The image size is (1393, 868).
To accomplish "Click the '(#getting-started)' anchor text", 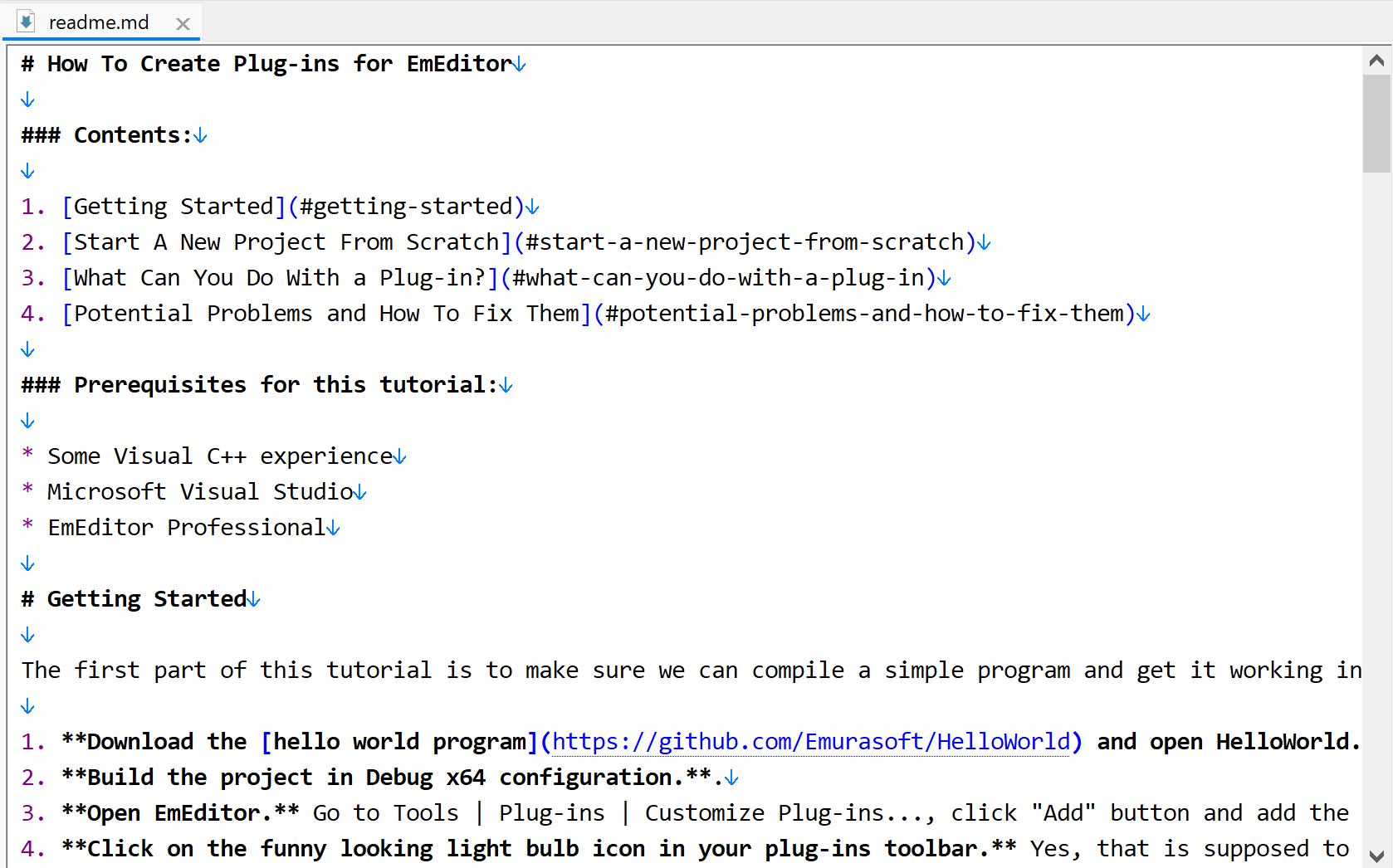I will 406,207.
